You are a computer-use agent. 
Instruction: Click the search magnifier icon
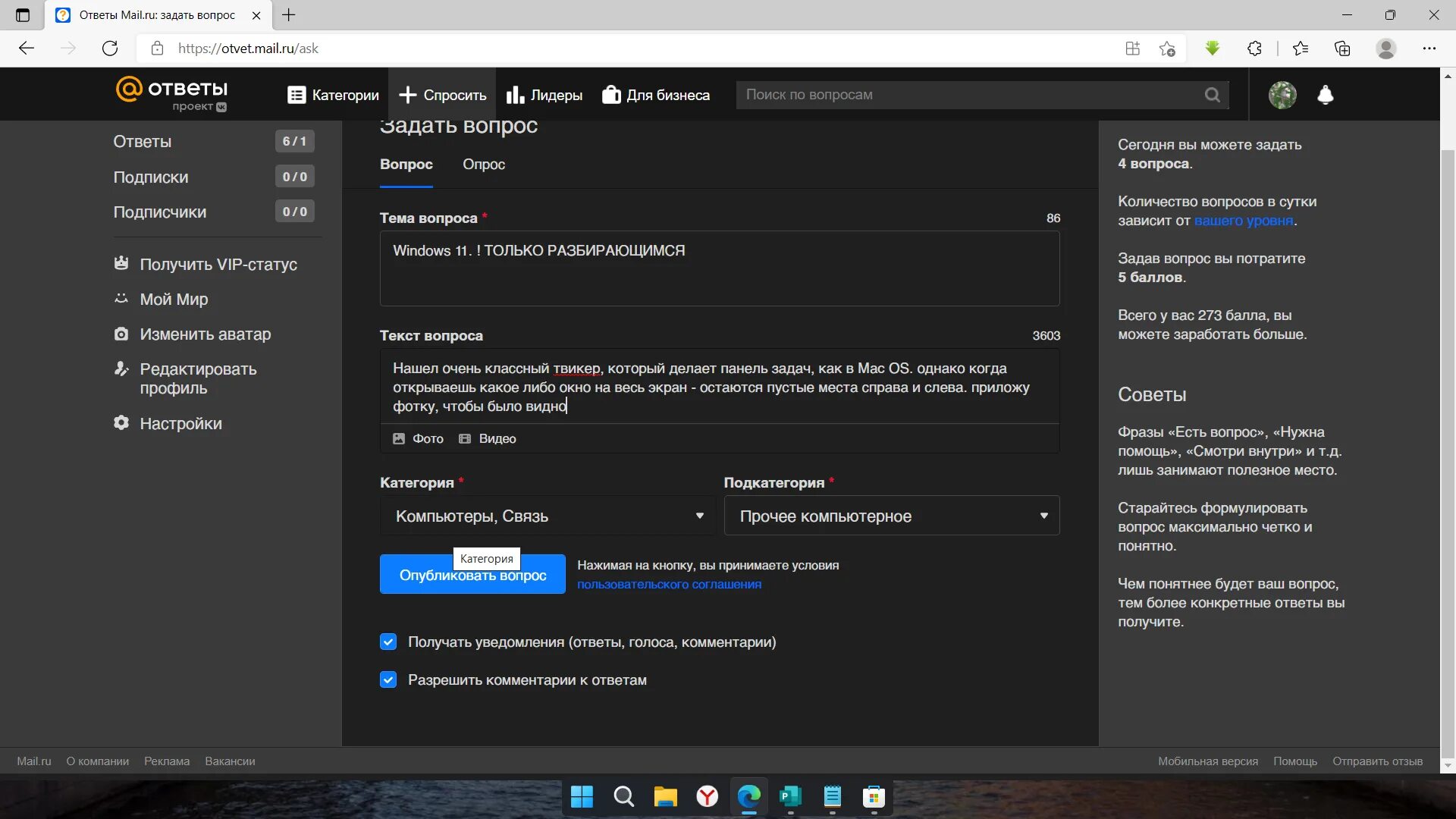coord(1212,95)
